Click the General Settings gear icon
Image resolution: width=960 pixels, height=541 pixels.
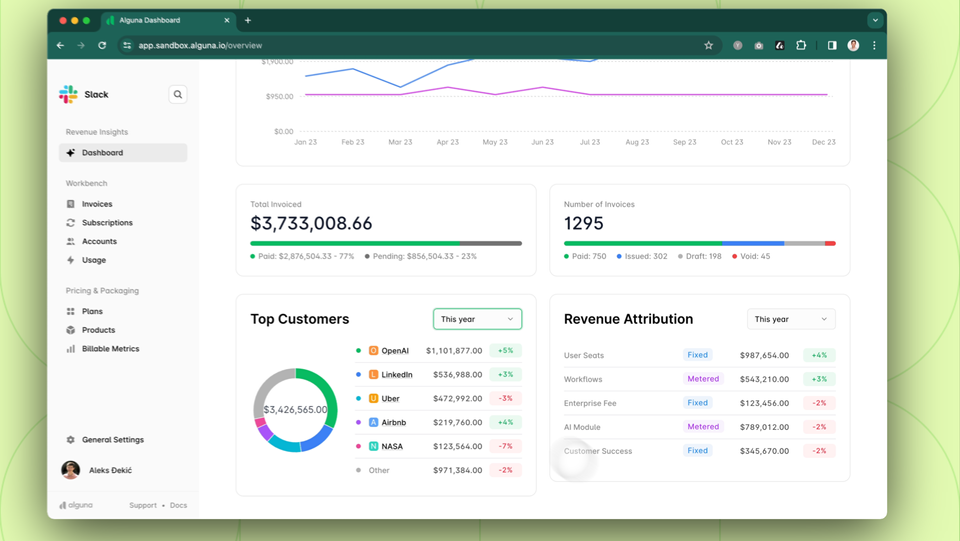70,439
